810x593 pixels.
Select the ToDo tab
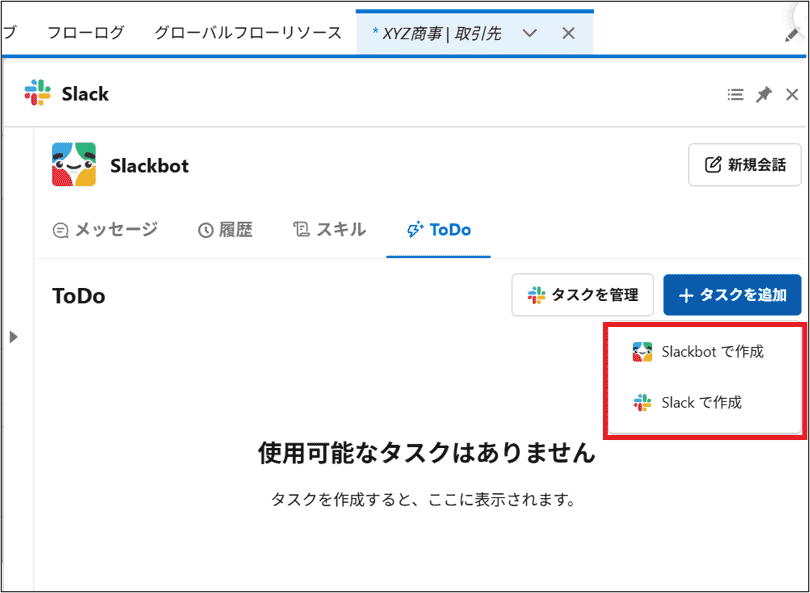tap(439, 229)
